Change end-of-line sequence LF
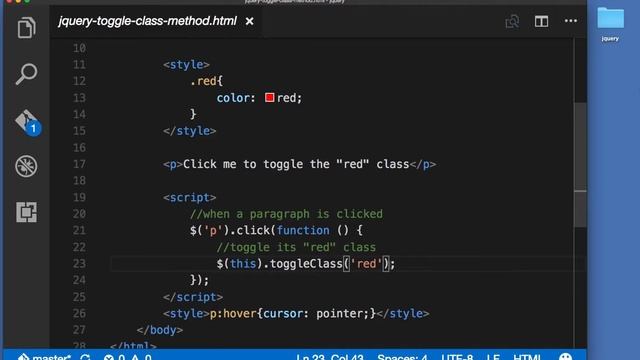 click(x=493, y=357)
